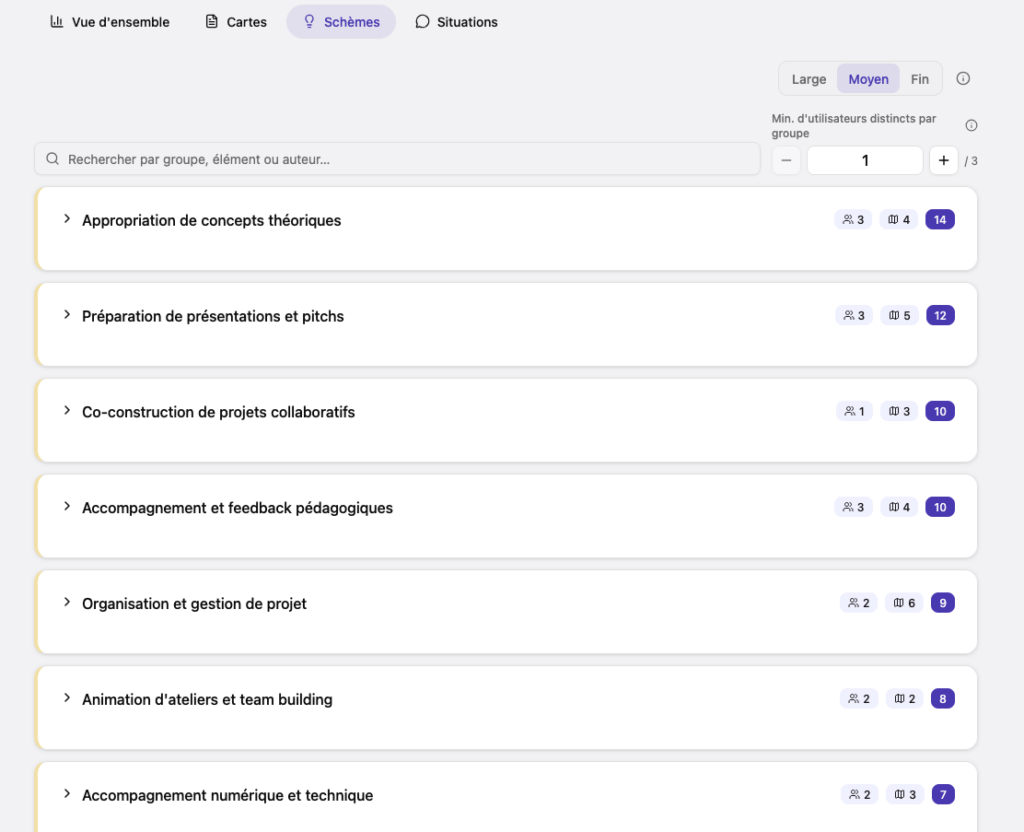Click the Min. d'utilisateurs distincts par groupe label
Image resolution: width=1024 pixels, height=832 pixels.
pos(854,125)
